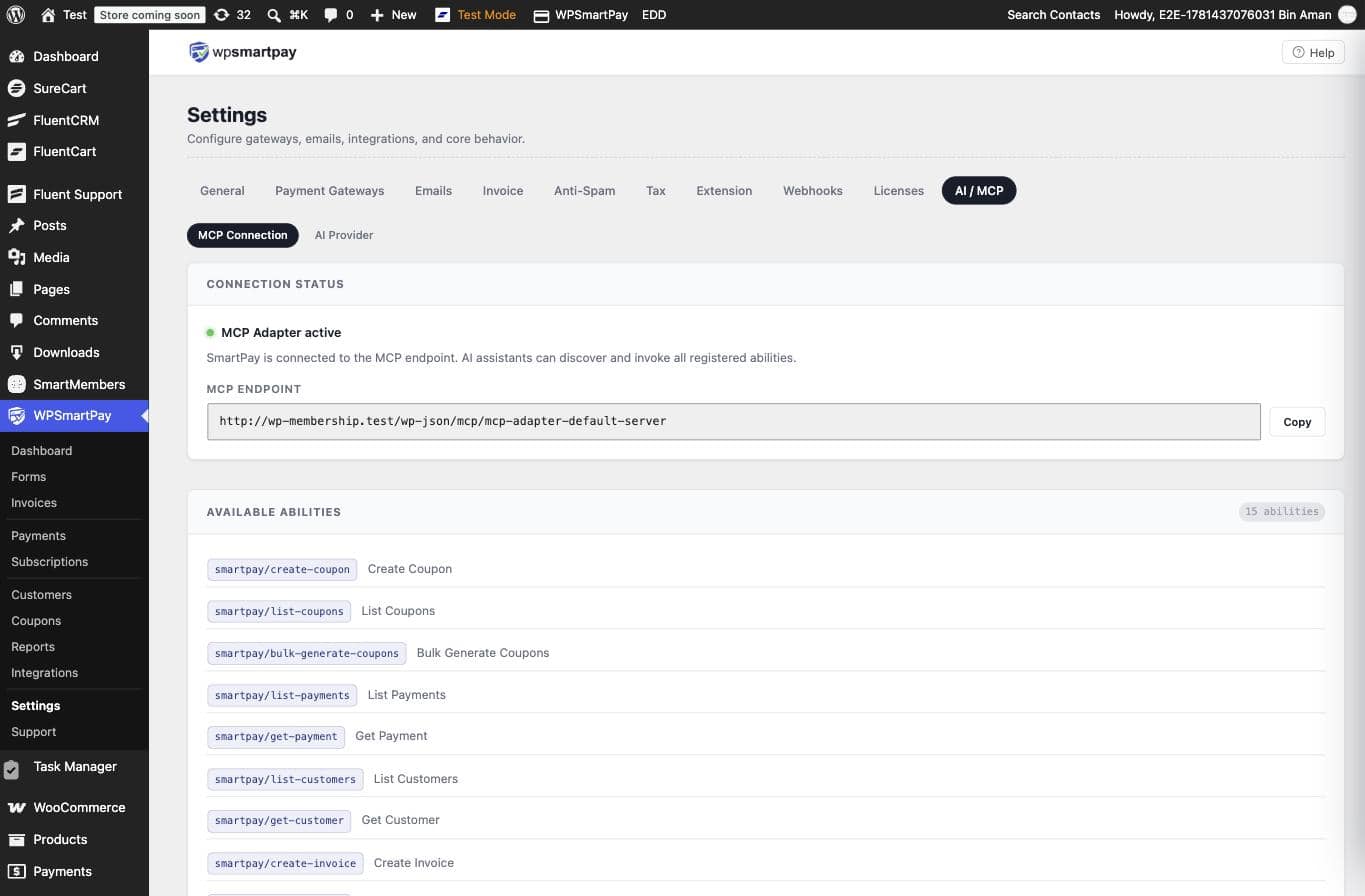Open the General settings tab
The height and width of the screenshot is (896, 1365).
pos(222,190)
